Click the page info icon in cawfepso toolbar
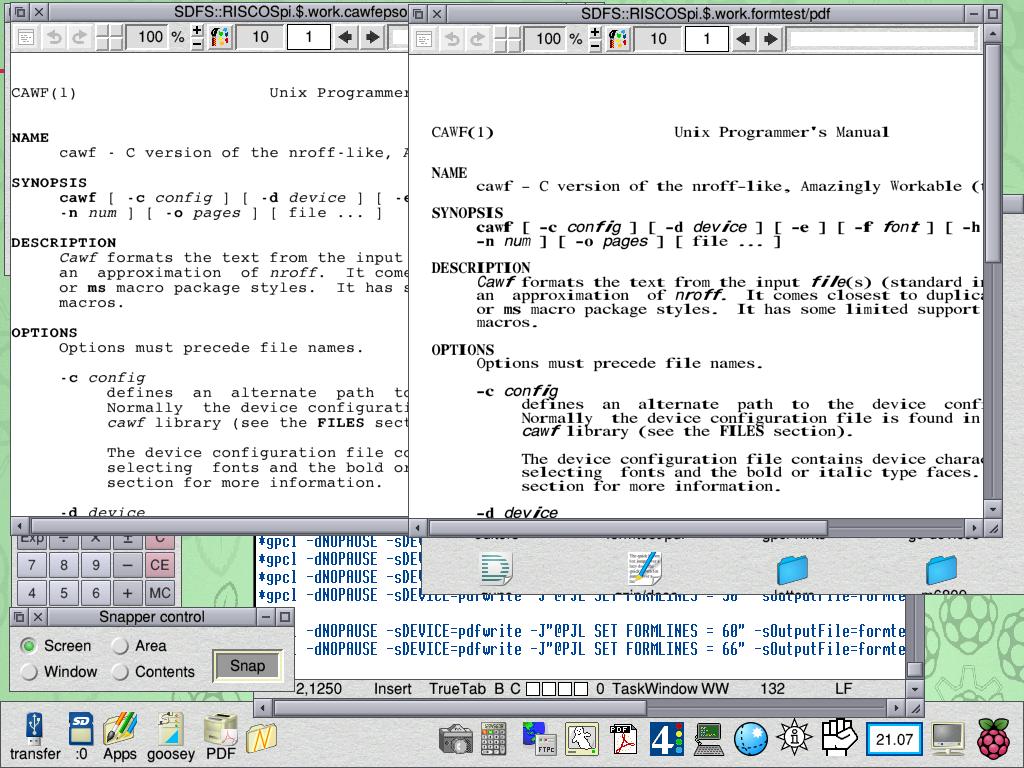This screenshot has height=768, width=1024. 26,37
